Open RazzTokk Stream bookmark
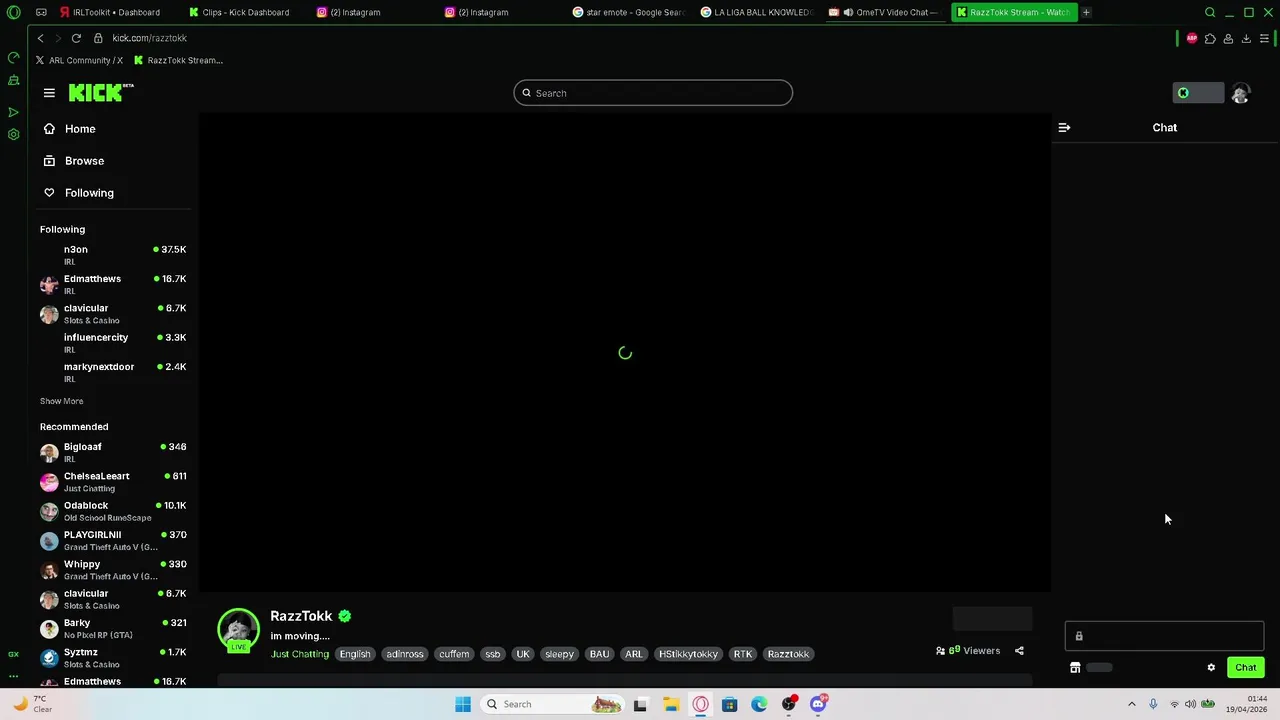 click(179, 60)
